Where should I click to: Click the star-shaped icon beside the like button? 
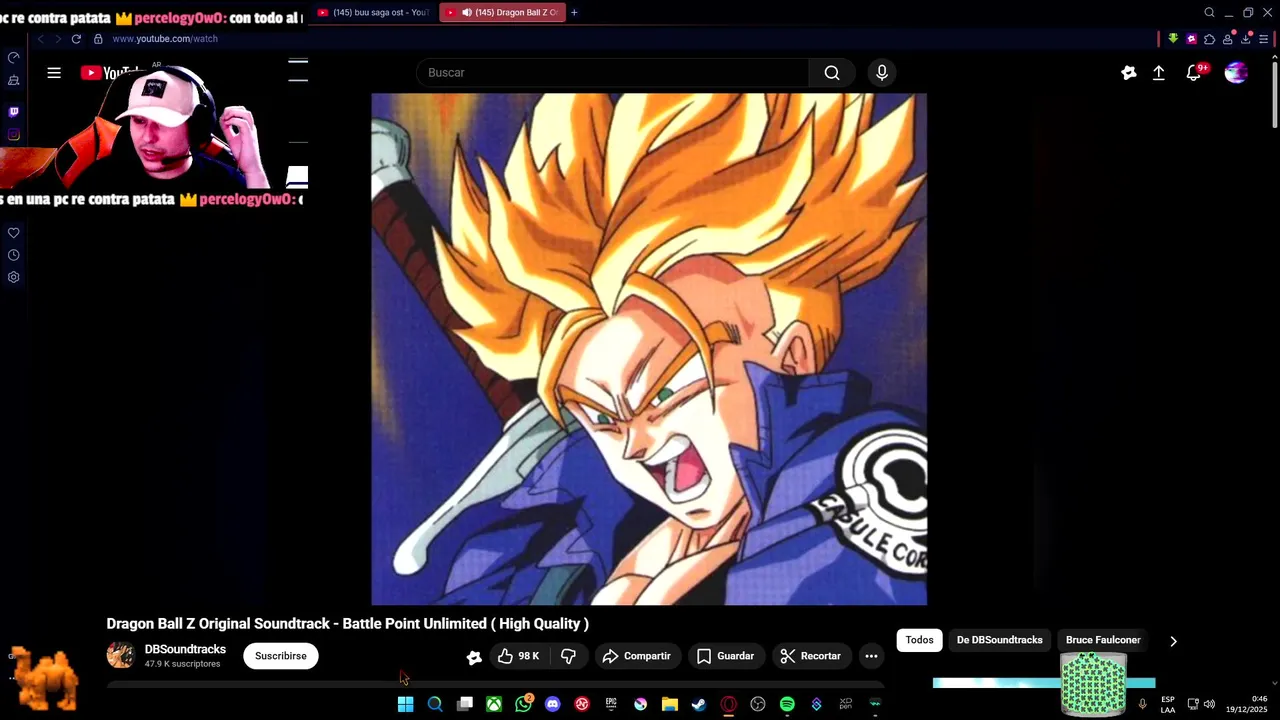click(474, 657)
